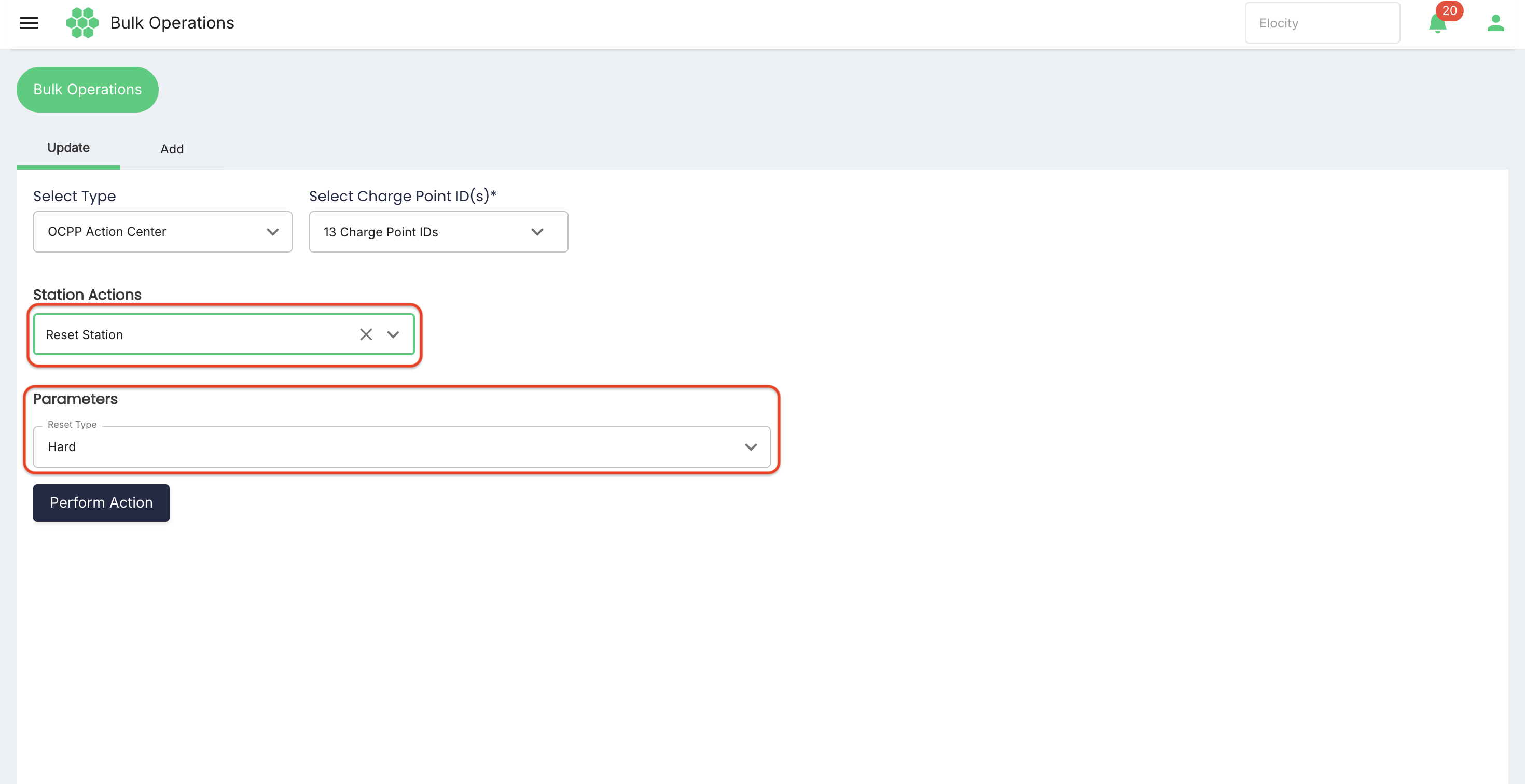
Task: Open the user profile icon
Action: 1495,23
